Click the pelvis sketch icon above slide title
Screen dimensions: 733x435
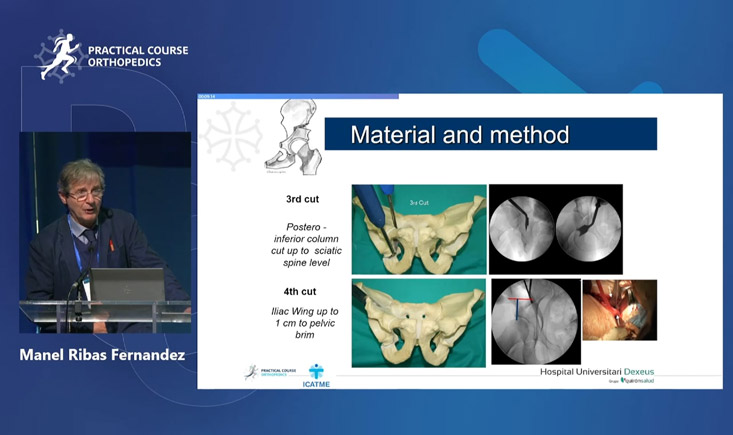click(x=292, y=137)
